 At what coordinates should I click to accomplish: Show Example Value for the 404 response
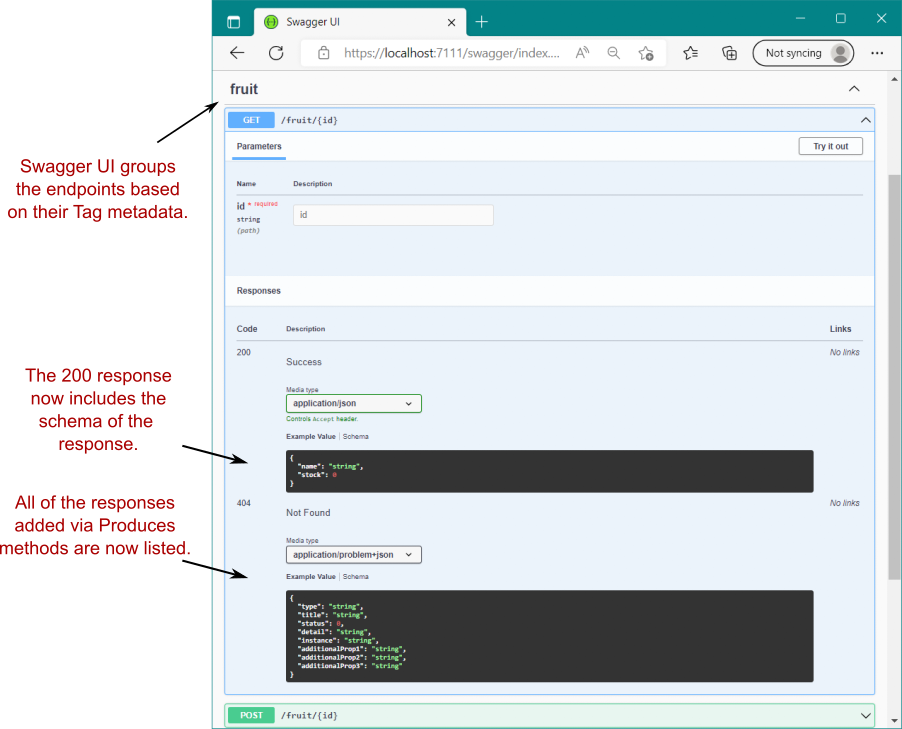pos(311,577)
